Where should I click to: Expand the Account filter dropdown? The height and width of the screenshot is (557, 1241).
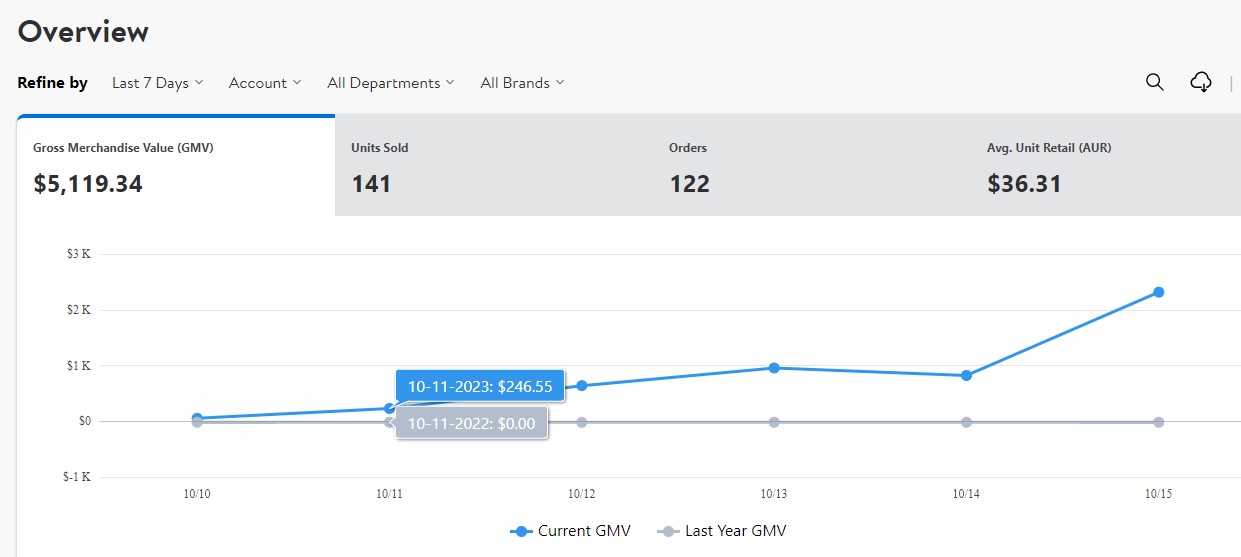pos(265,83)
